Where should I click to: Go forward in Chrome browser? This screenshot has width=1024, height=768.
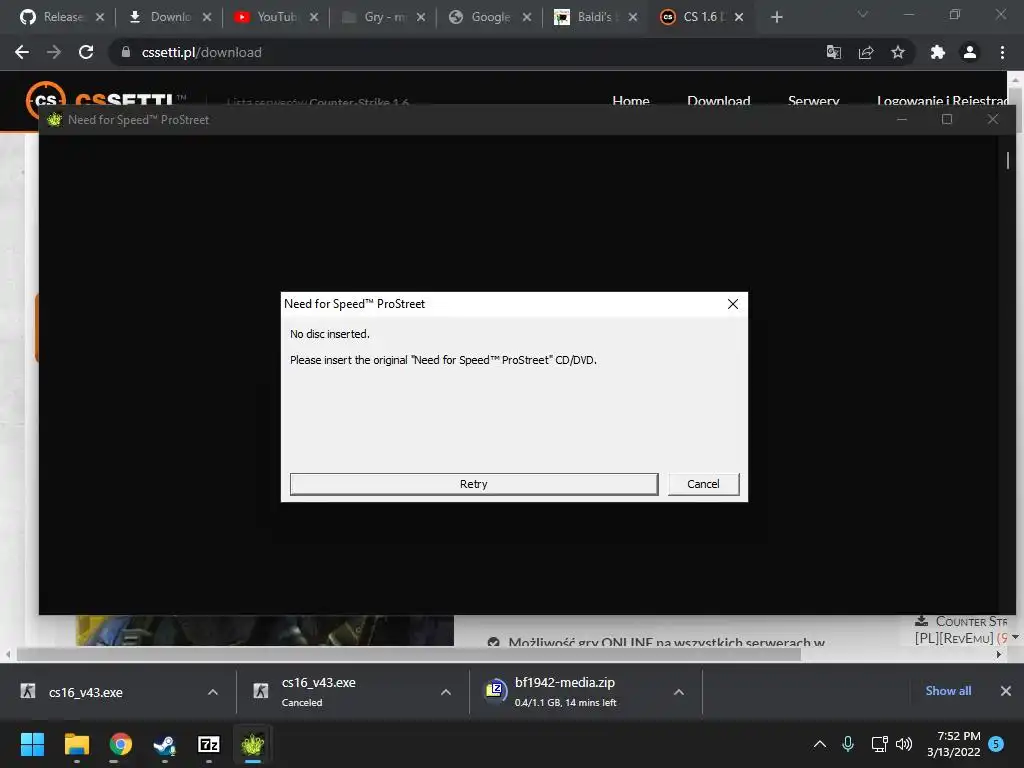(54, 52)
